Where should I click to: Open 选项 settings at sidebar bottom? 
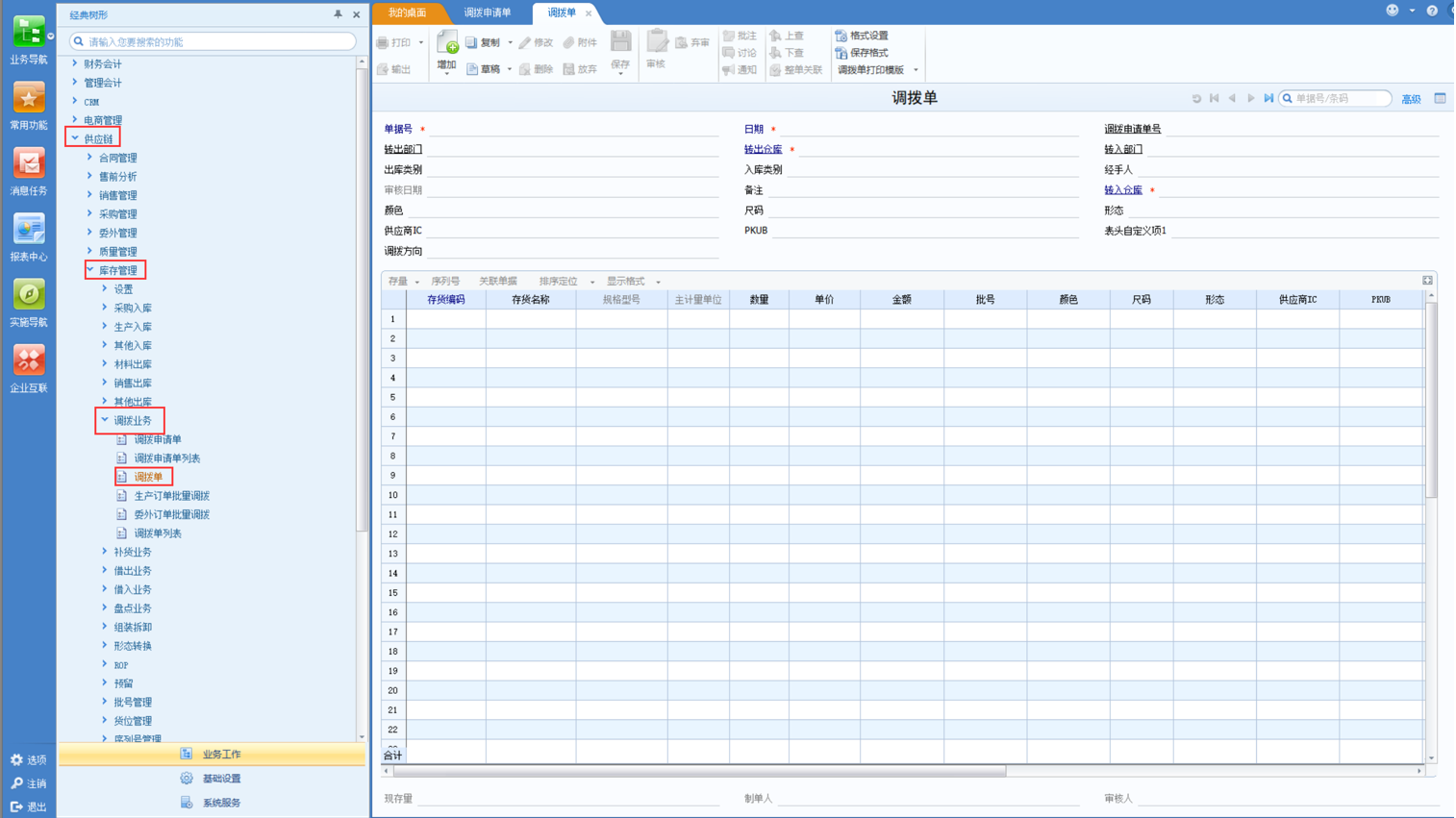pos(28,760)
